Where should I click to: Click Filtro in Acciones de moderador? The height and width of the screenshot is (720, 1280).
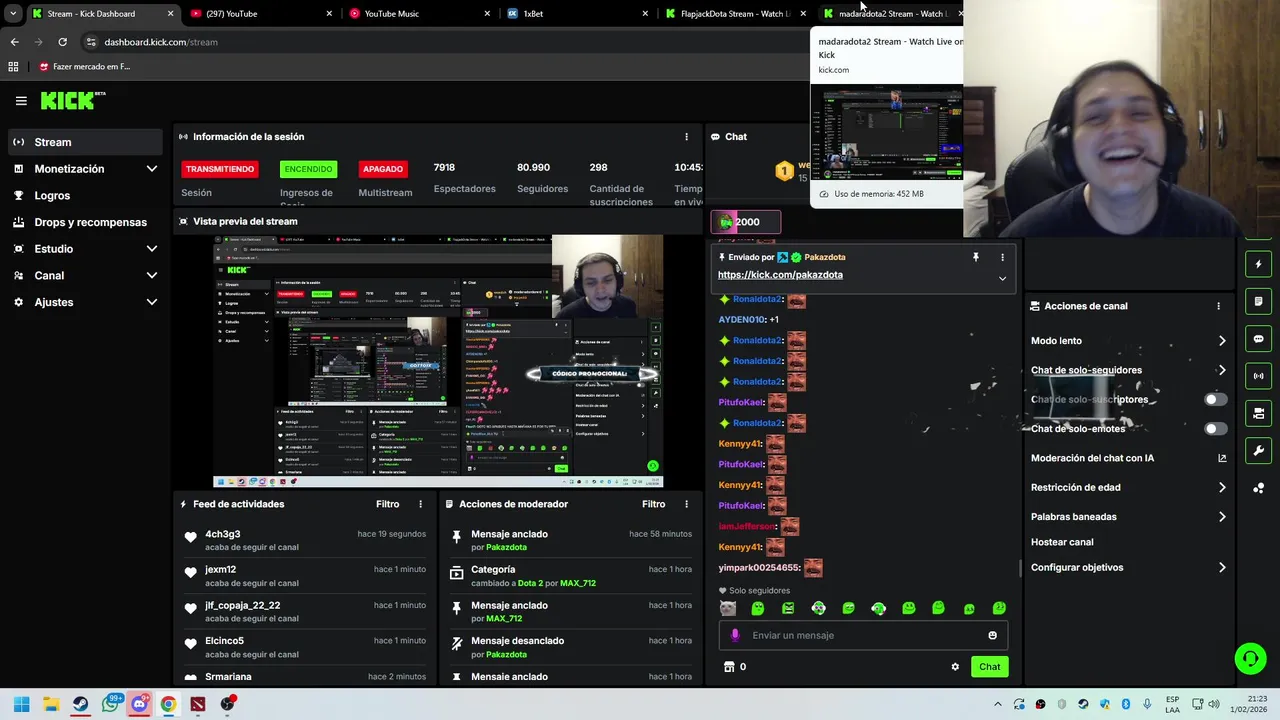click(653, 504)
